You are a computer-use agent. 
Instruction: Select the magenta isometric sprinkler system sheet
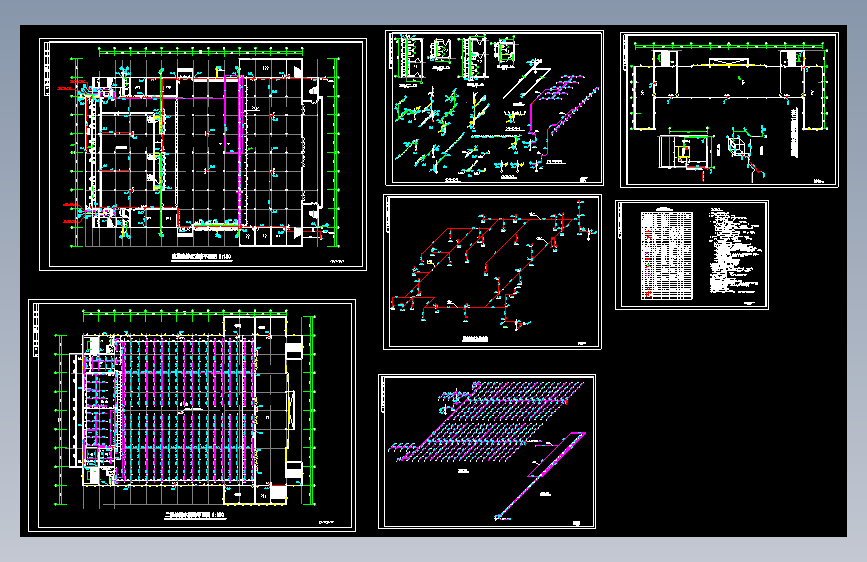[x=487, y=451]
